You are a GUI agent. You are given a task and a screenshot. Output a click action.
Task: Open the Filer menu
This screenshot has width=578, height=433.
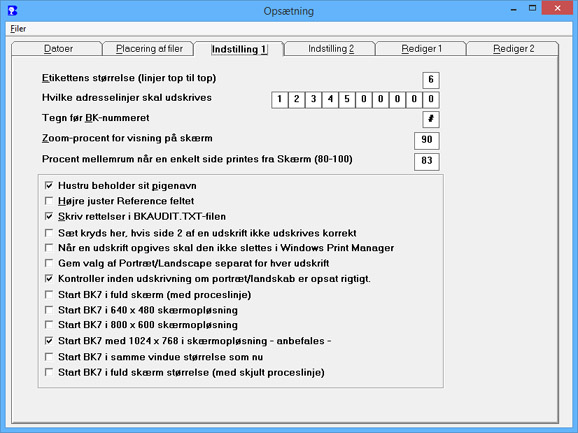coord(18,29)
